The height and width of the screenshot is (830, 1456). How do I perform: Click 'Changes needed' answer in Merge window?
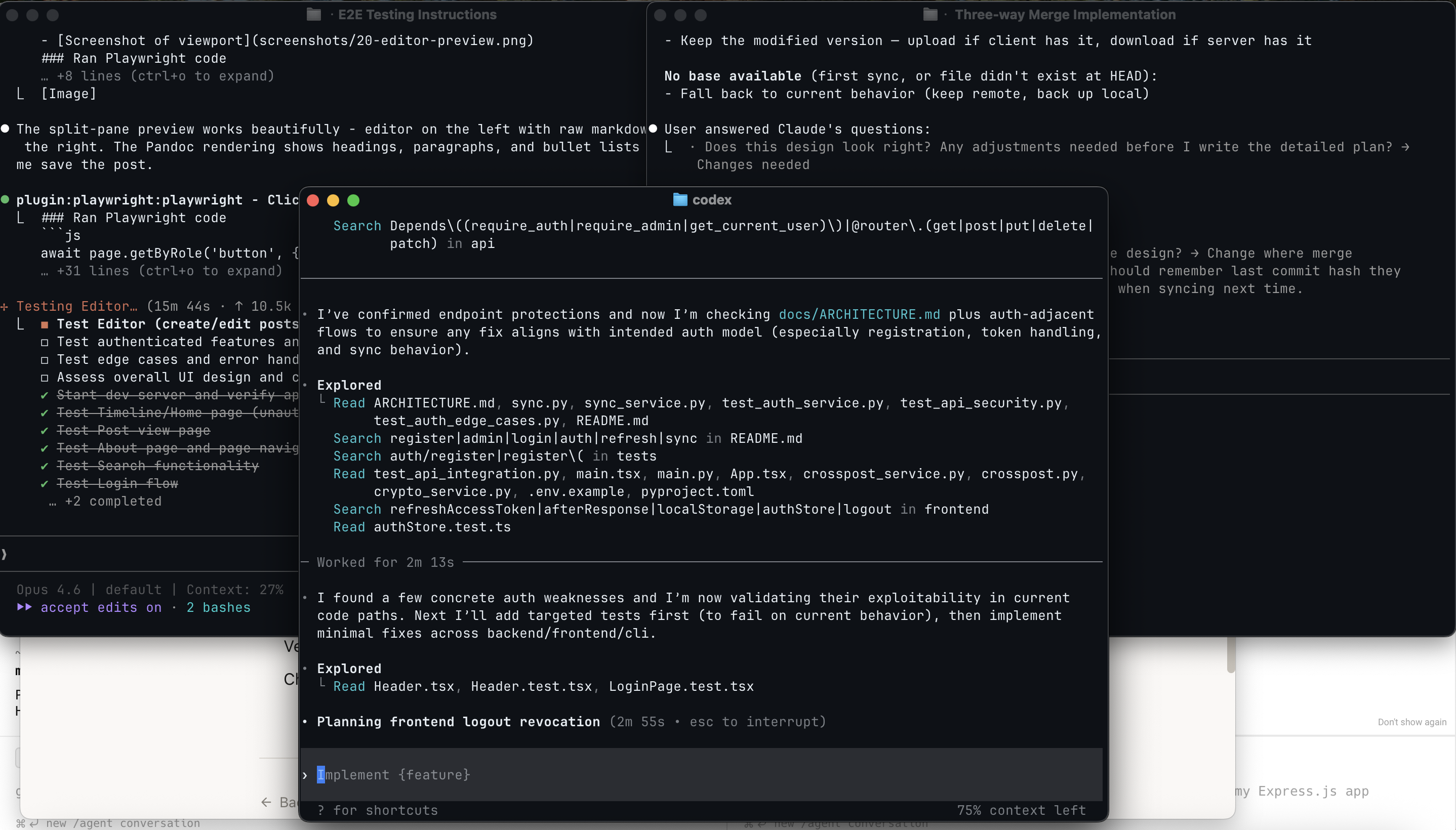coord(753,165)
